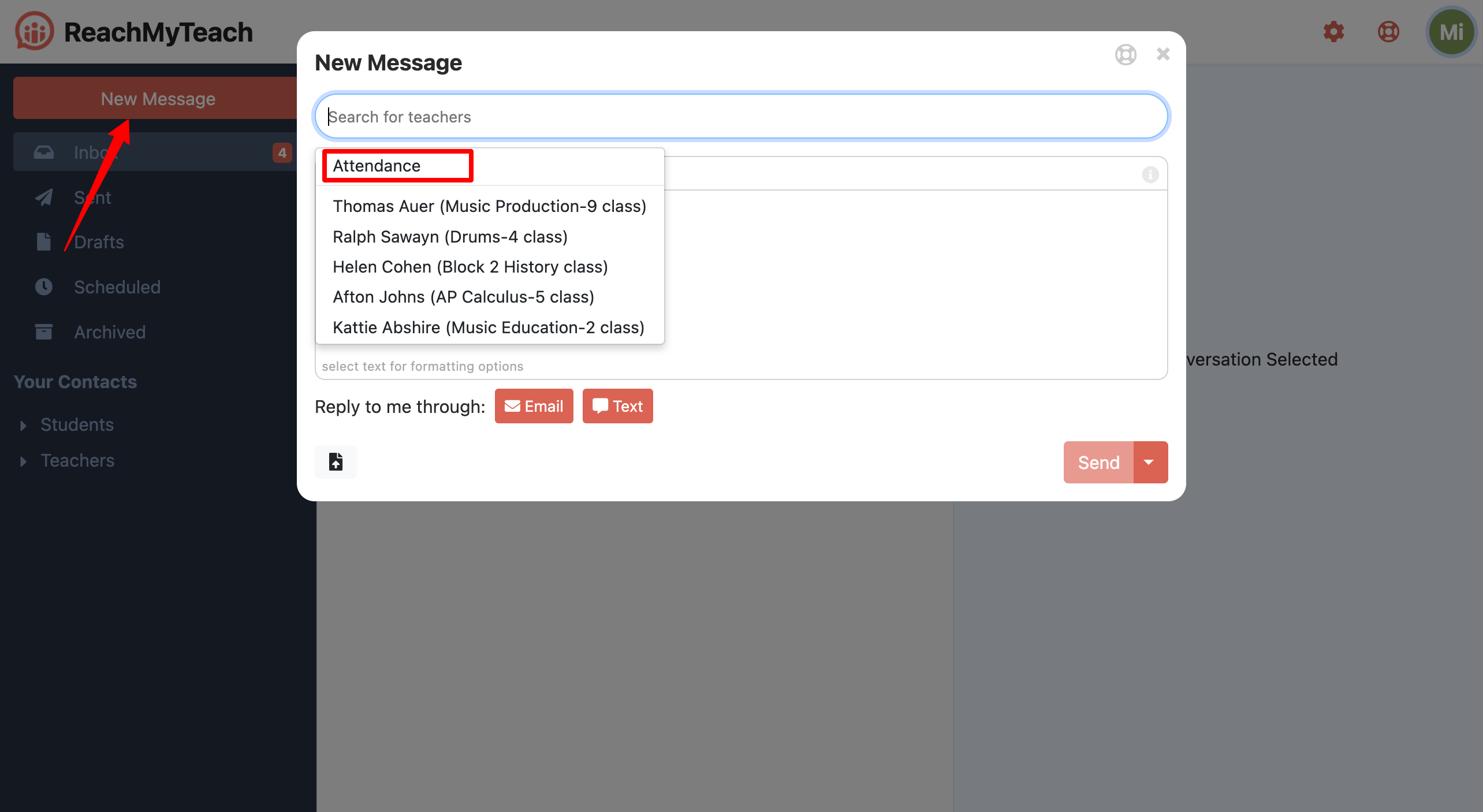
Task: Click the Archived box icon in sidebar
Action: (44, 332)
